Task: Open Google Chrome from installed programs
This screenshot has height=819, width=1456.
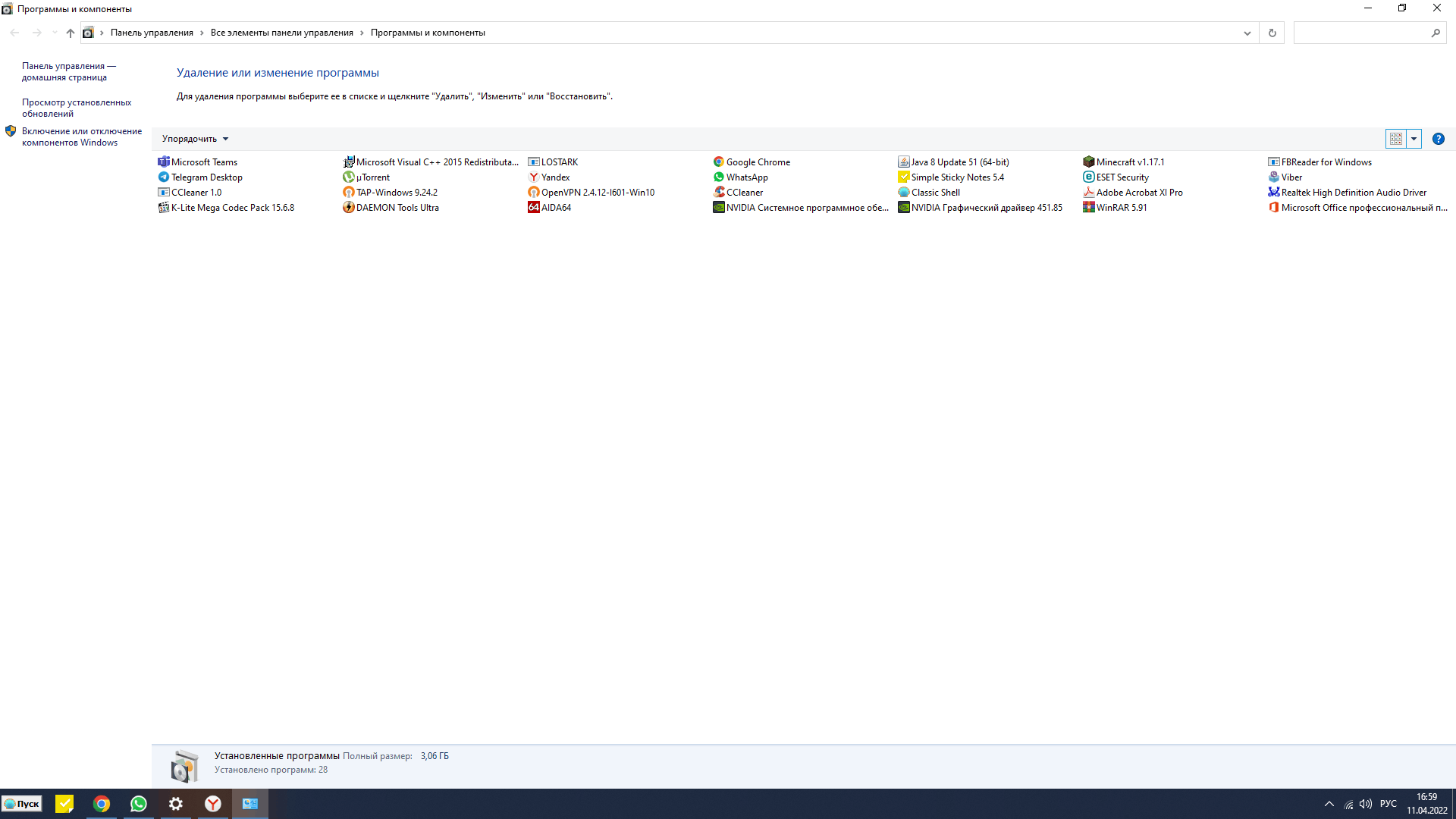Action: [758, 162]
